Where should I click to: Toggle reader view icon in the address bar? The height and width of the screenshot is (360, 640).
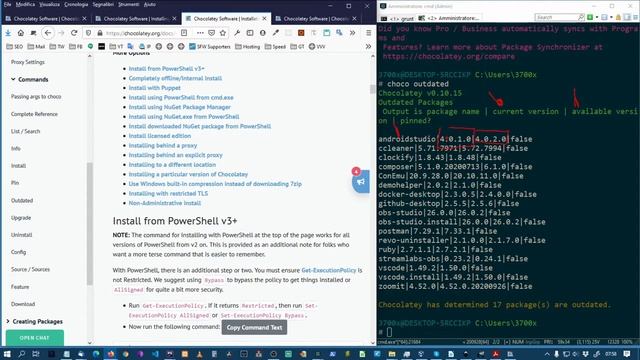click(x=184, y=33)
